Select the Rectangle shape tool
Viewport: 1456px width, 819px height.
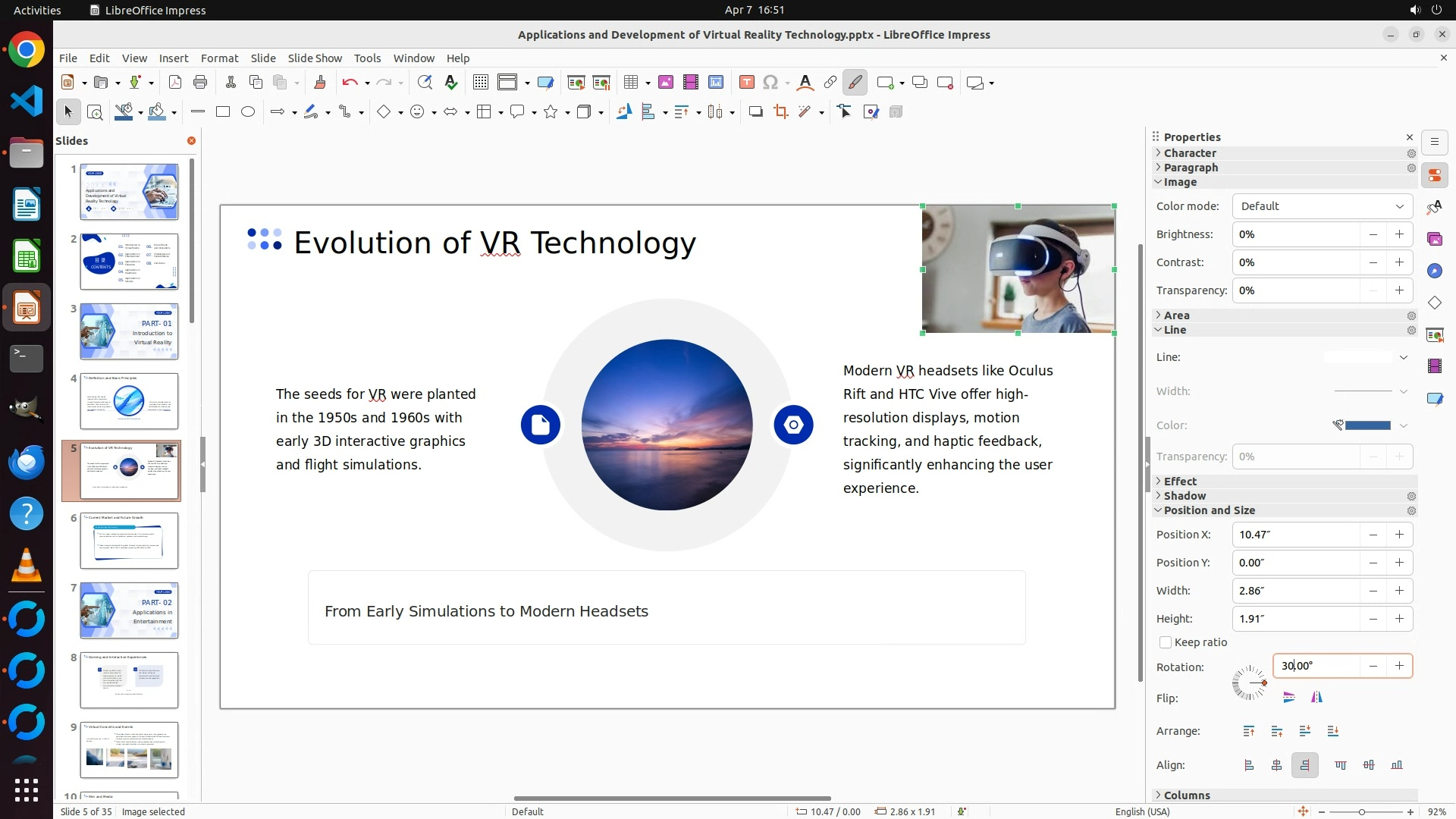[x=222, y=112]
